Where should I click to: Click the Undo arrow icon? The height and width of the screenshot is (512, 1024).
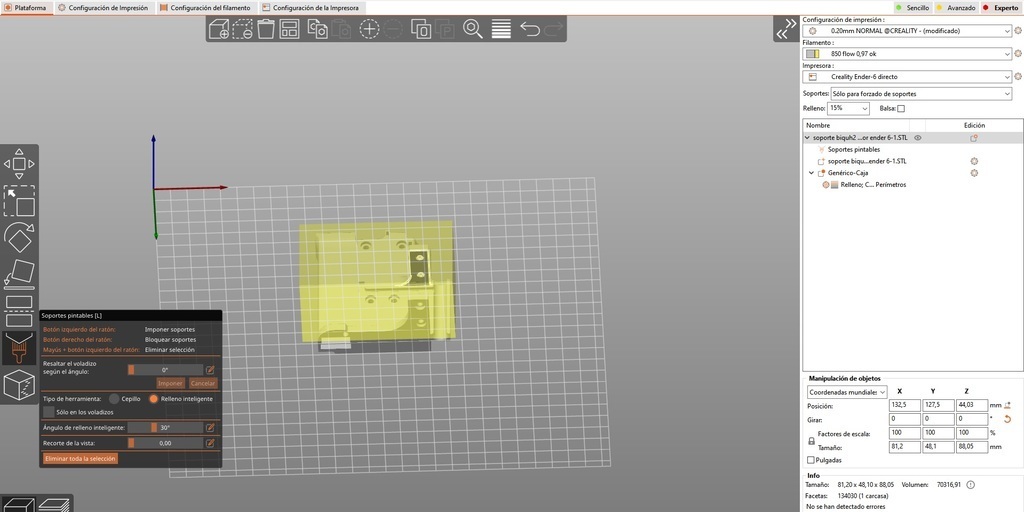tap(530, 29)
